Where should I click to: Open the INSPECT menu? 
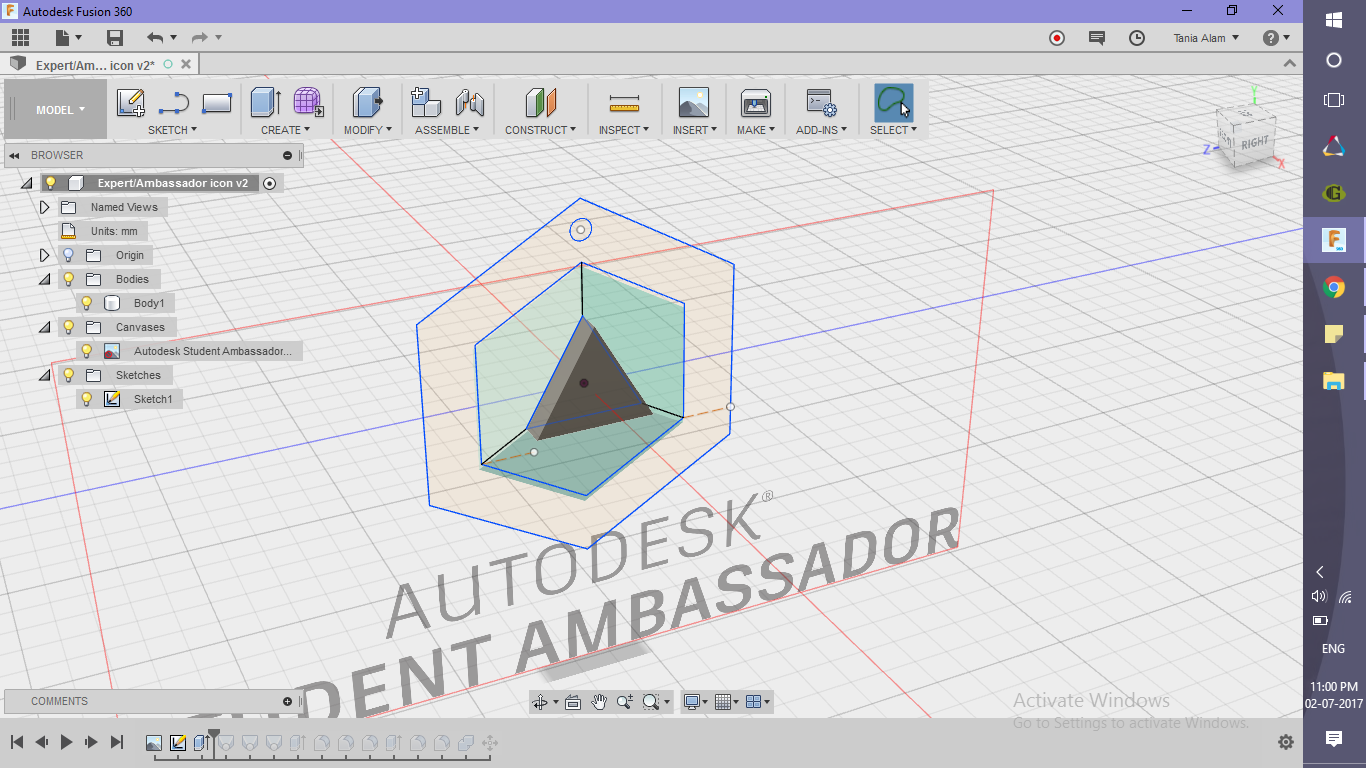coord(624,130)
